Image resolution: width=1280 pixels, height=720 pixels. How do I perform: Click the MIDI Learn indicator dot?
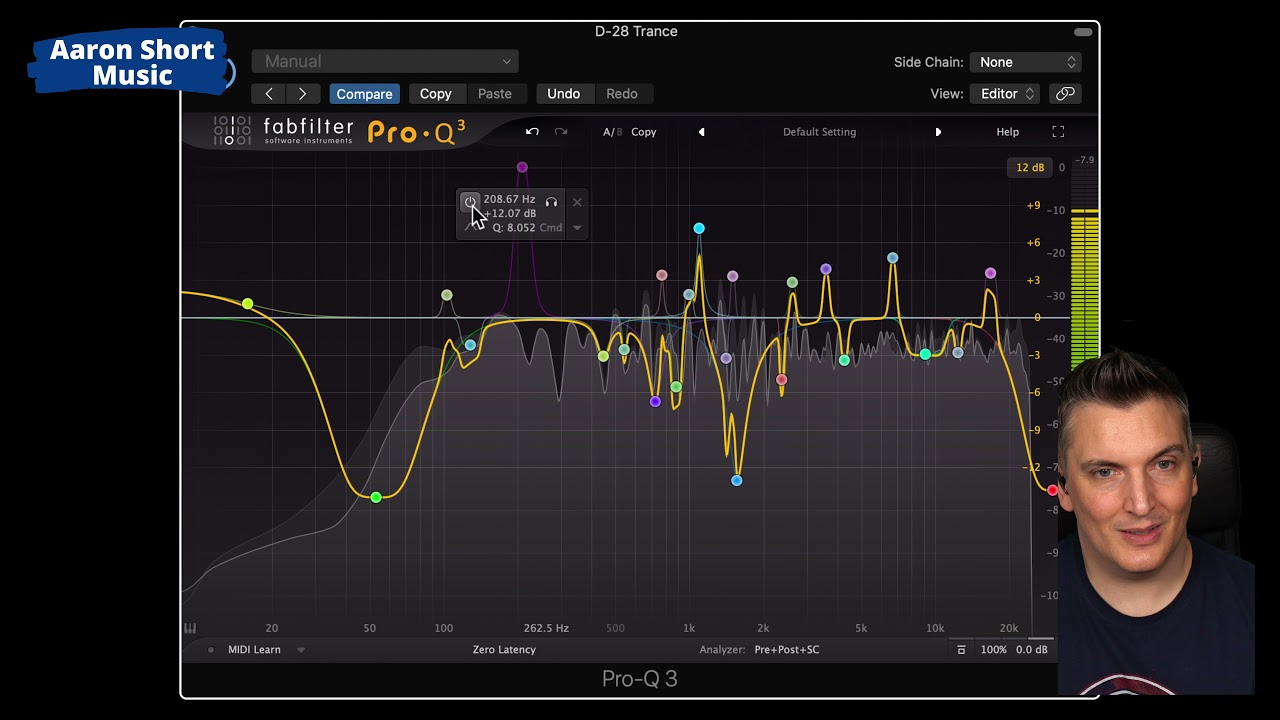pyautogui.click(x=210, y=650)
